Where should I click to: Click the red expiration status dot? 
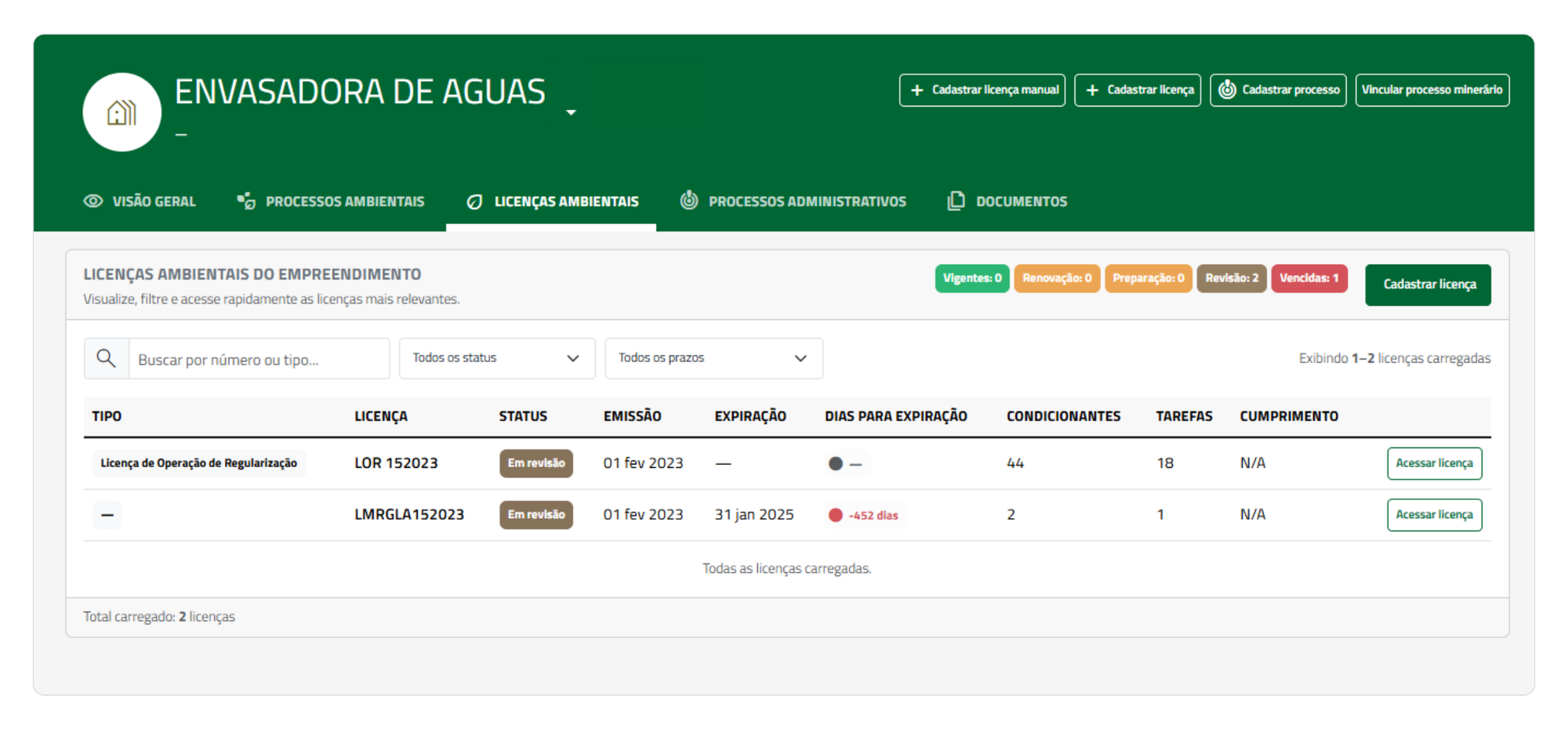click(x=836, y=515)
